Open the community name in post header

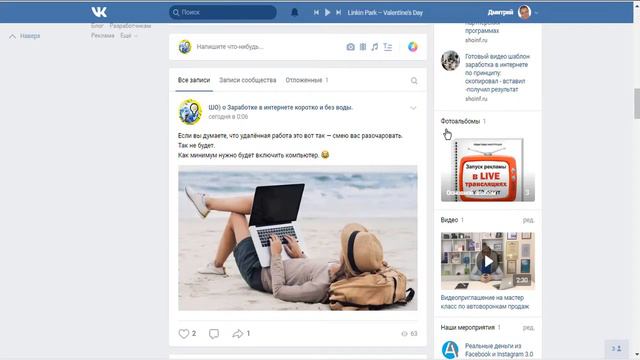pos(281,107)
